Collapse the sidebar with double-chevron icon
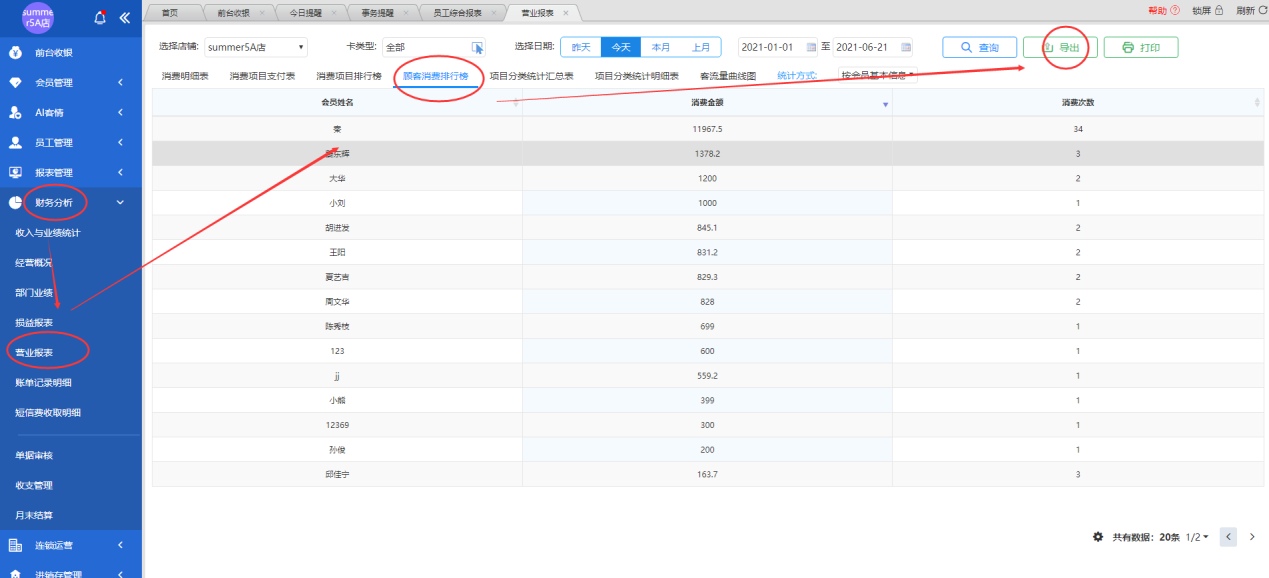 (125, 17)
